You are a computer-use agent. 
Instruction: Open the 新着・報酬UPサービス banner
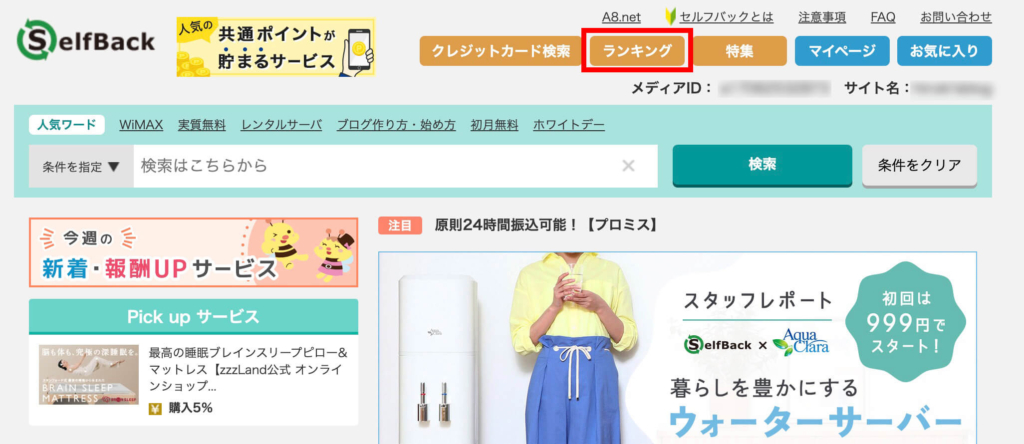tap(194, 253)
